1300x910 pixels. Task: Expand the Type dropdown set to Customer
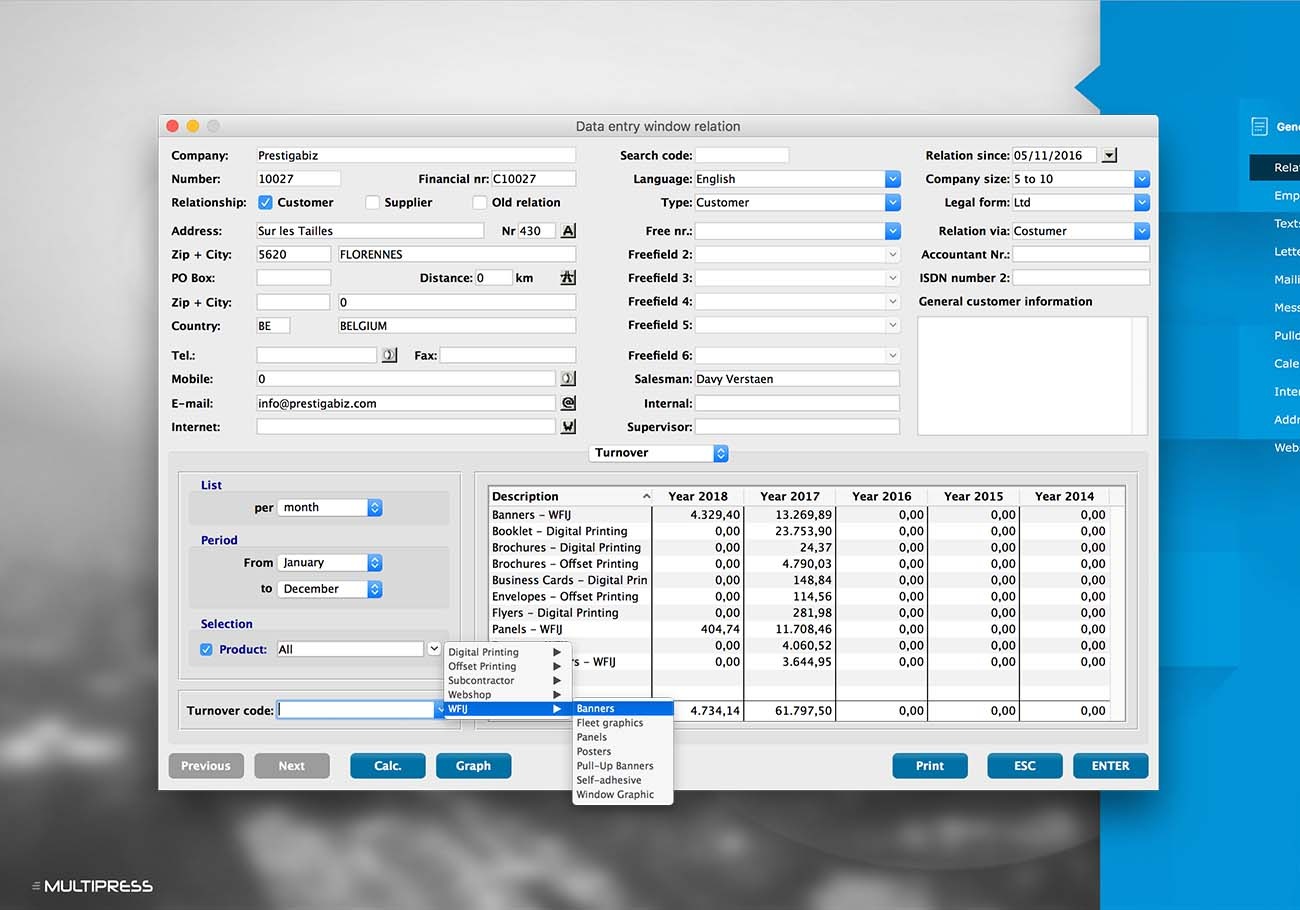892,202
